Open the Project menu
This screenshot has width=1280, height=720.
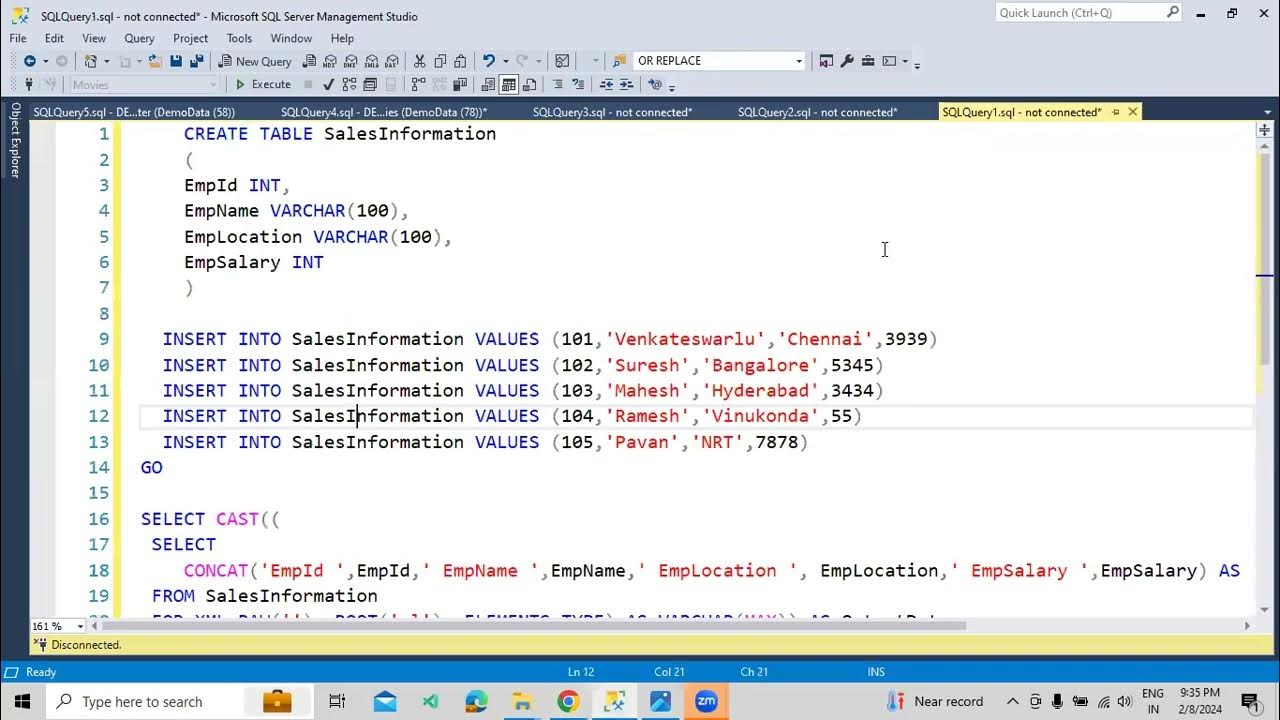[x=190, y=38]
